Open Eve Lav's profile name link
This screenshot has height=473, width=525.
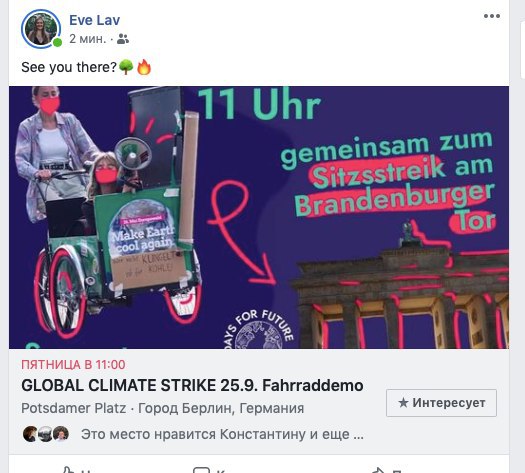coord(94,20)
